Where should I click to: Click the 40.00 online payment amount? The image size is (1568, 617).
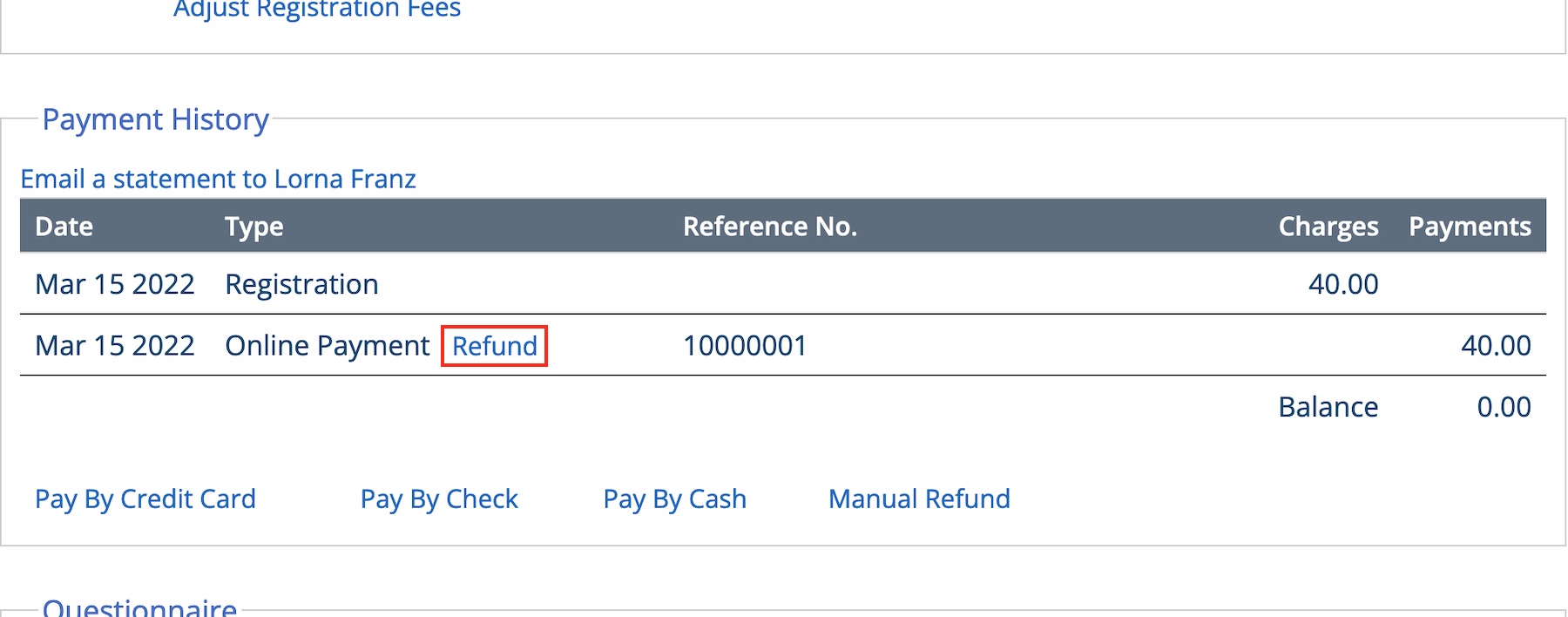(1496, 346)
